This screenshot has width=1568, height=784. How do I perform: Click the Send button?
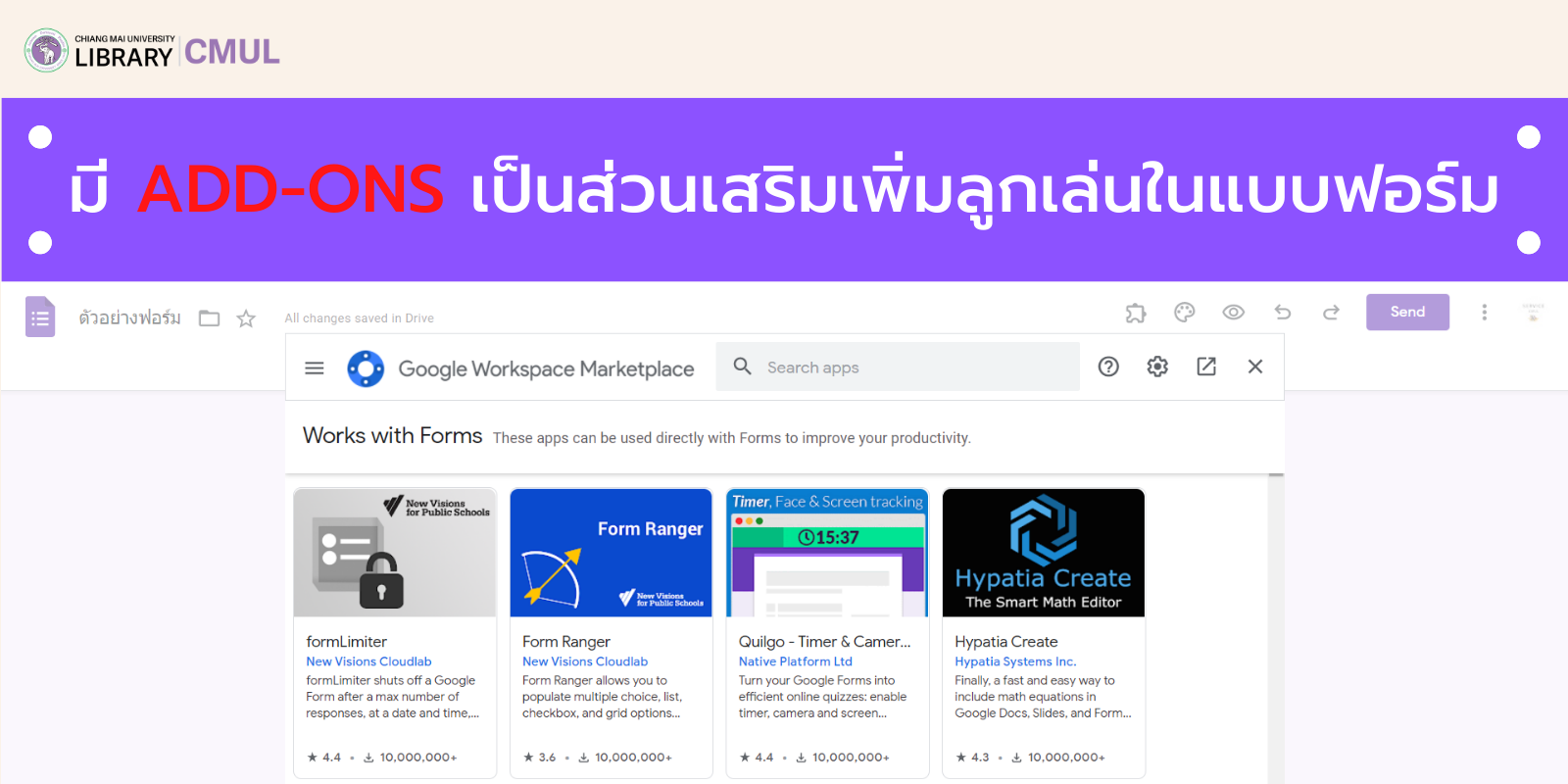coord(1407,312)
